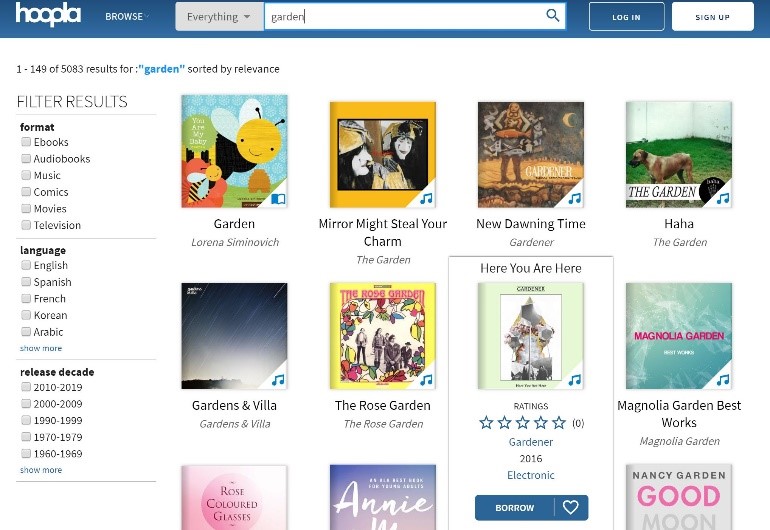
Task: Add Here You Are Here to favorites
Action: (x=571, y=508)
